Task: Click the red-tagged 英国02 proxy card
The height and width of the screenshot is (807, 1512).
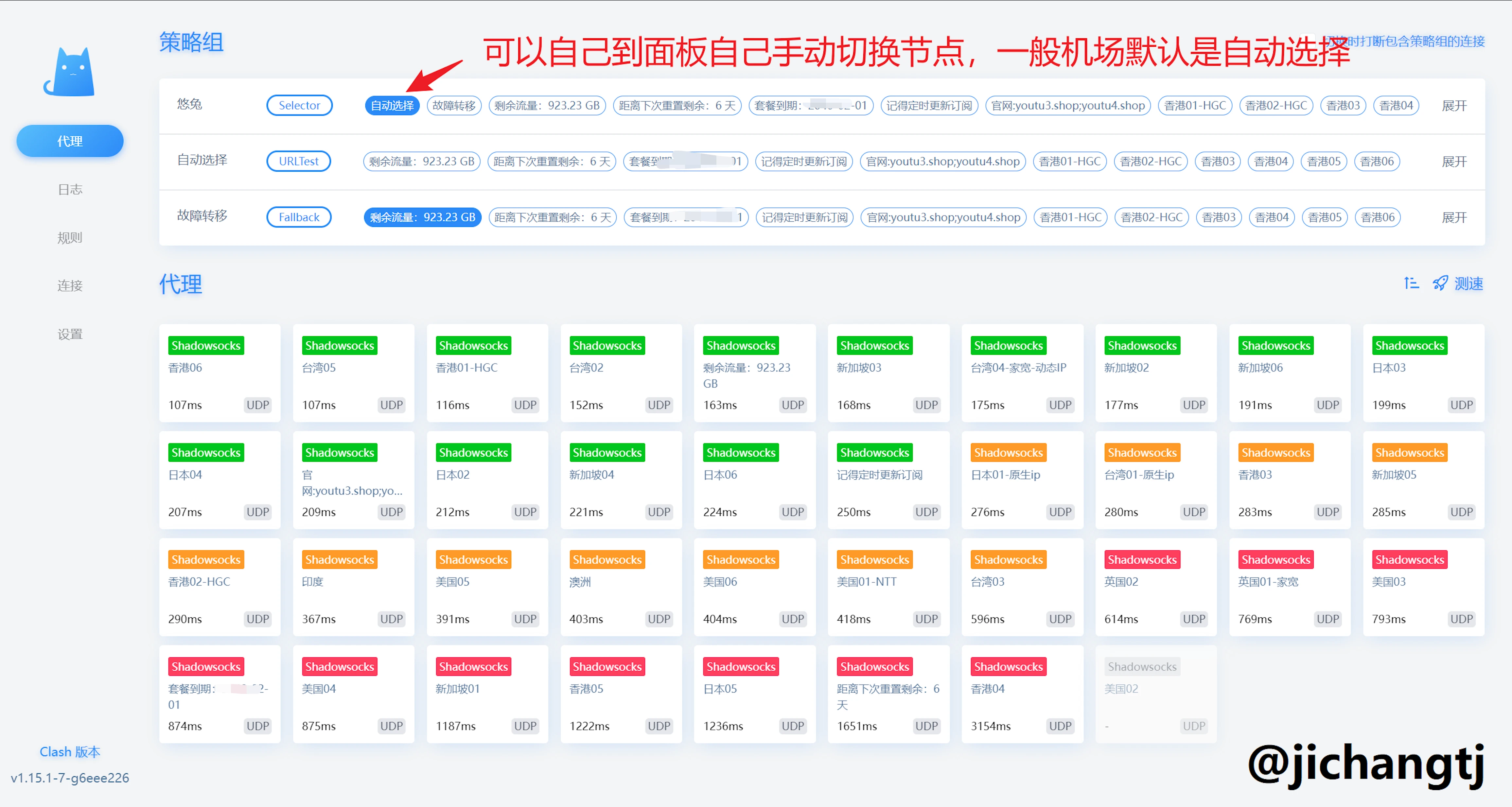Action: [x=1156, y=587]
